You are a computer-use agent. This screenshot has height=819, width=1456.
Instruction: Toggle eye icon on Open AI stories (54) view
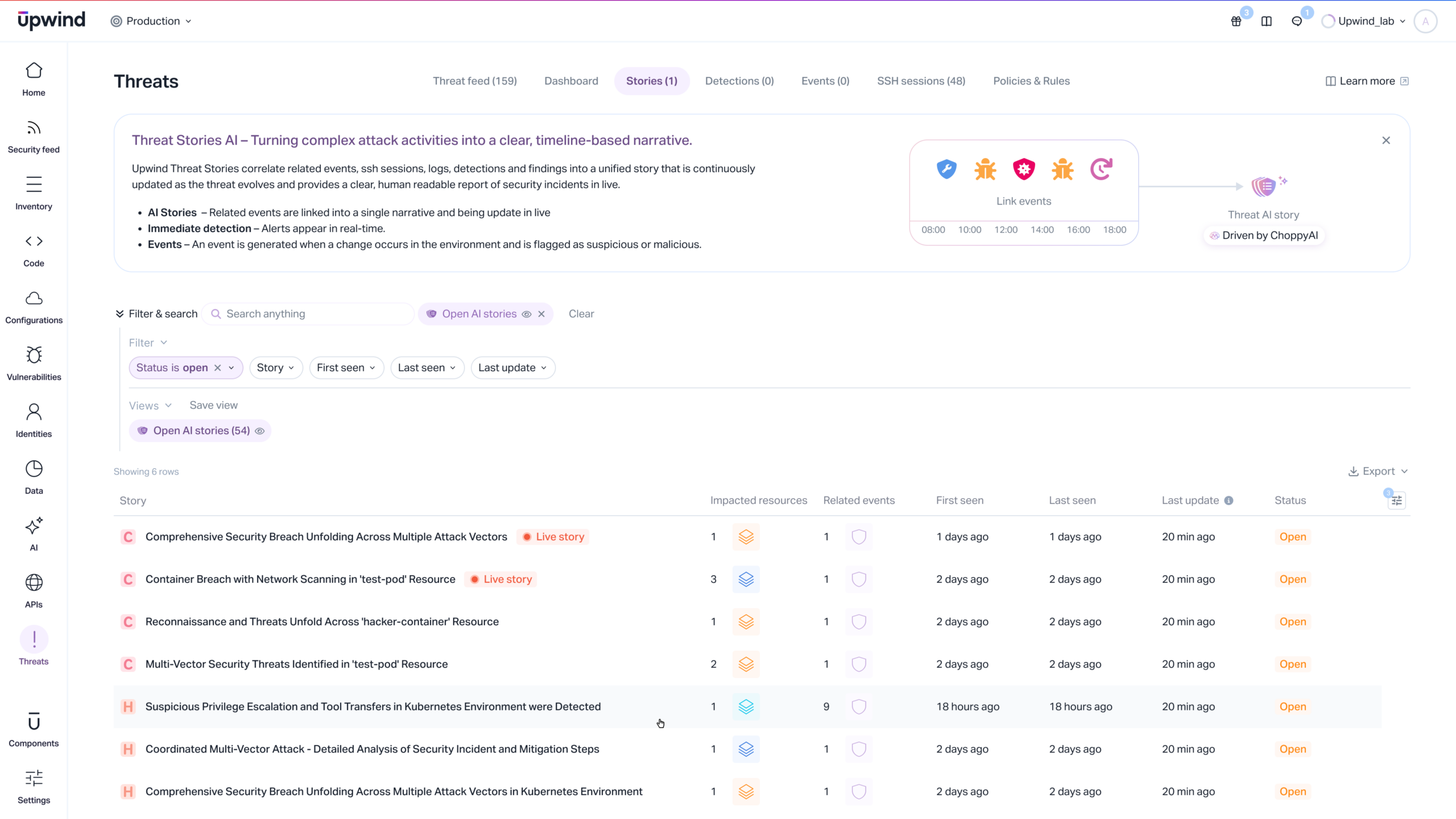click(x=260, y=431)
